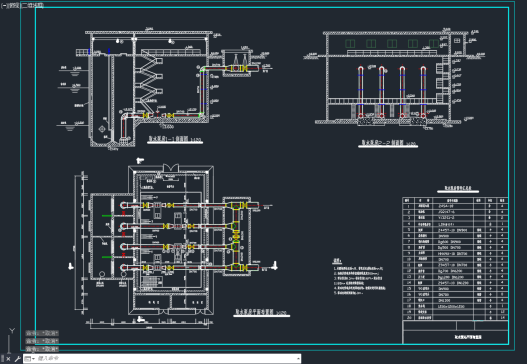Screen dimensions: 527x364
Task: Expand command history arrow at line end
Action: click(x=298, y=359)
